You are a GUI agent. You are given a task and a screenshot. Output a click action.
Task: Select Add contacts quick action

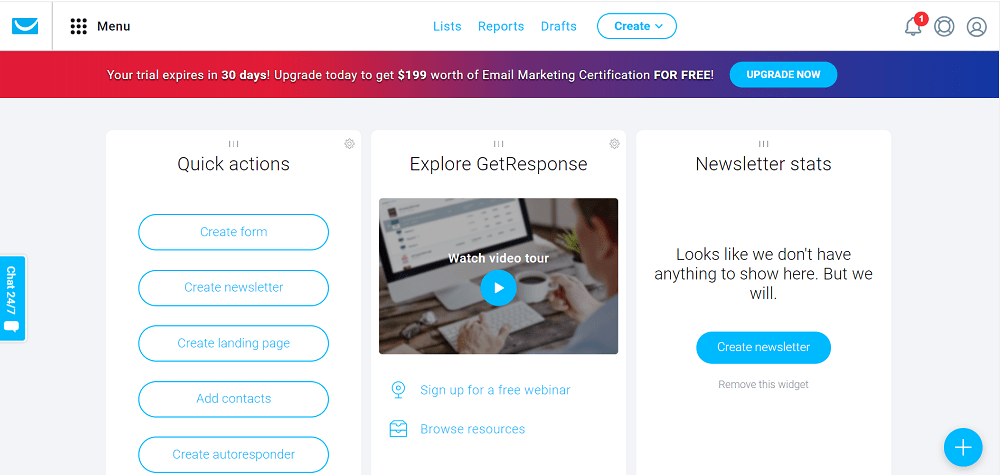click(x=233, y=399)
